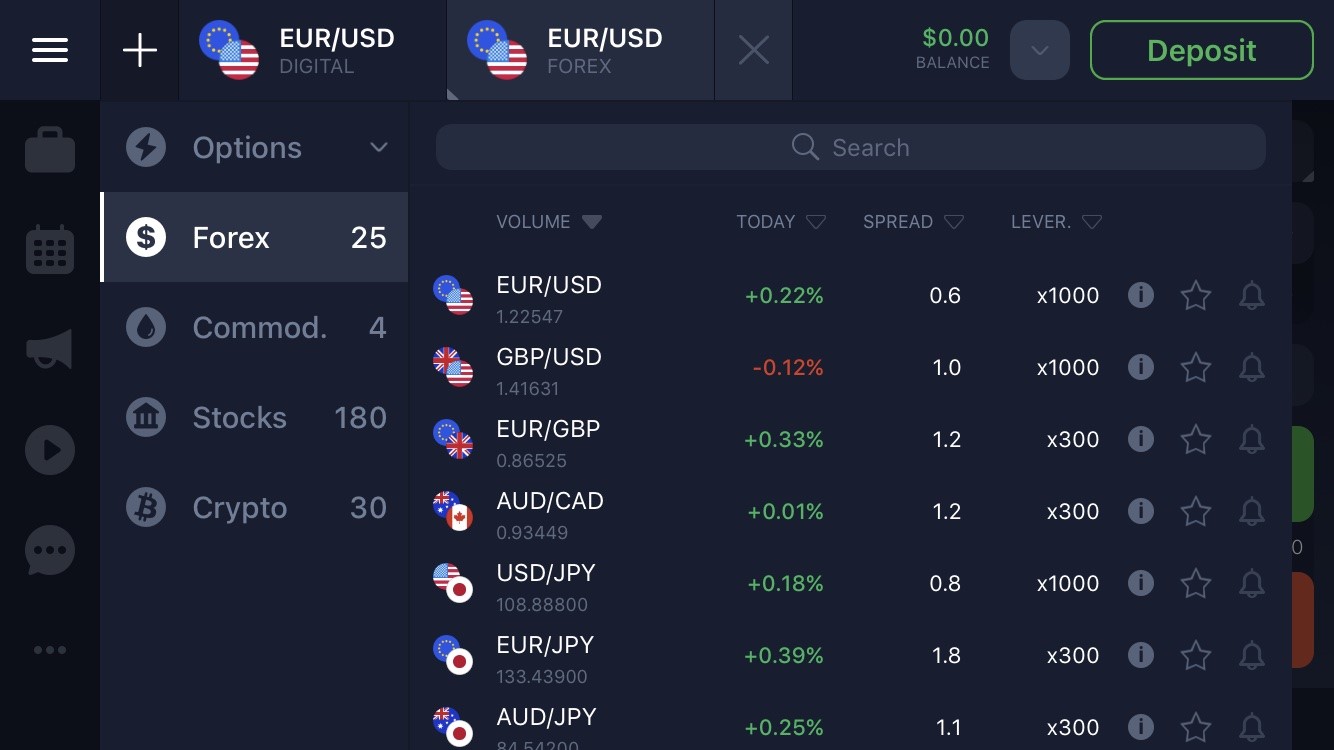1334x750 pixels.
Task: Open the balance account dropdown
Action: 1039,50
